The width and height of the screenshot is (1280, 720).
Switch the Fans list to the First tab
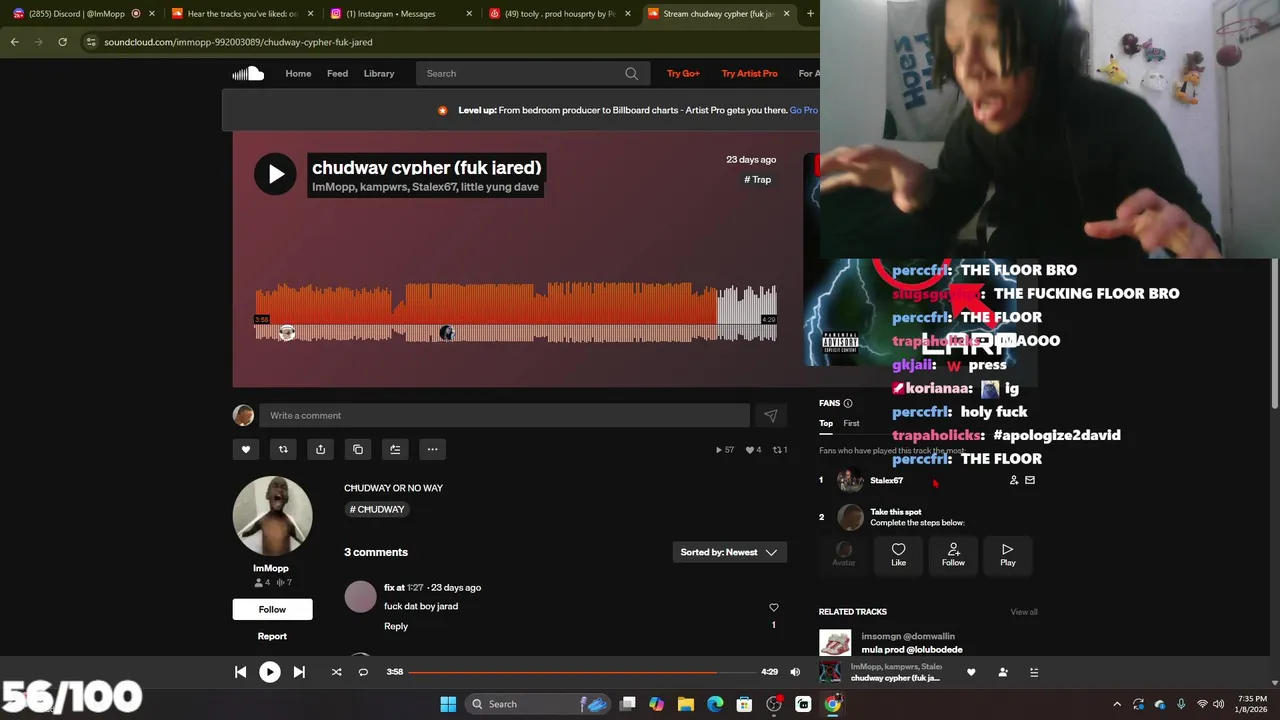pyautogui.click(x=851, y=423)
